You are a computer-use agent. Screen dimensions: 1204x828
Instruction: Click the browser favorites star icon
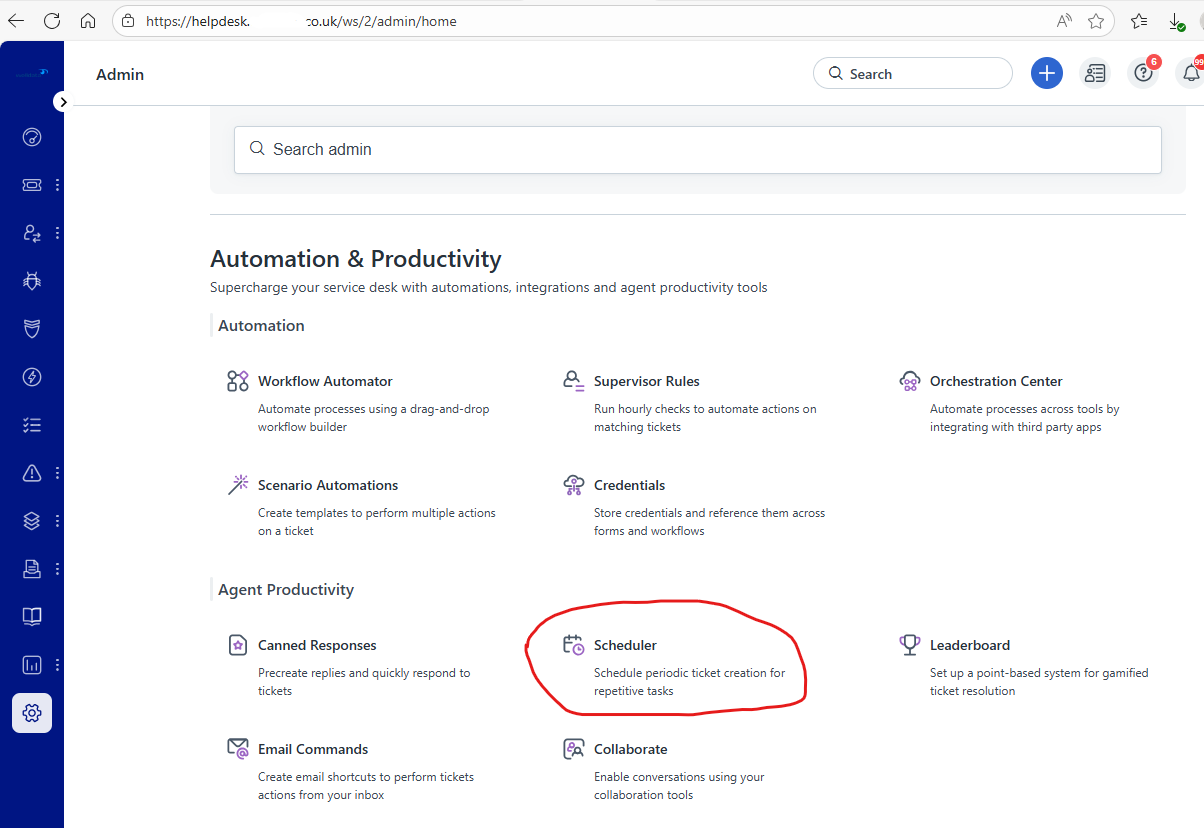click(1096, 21)
